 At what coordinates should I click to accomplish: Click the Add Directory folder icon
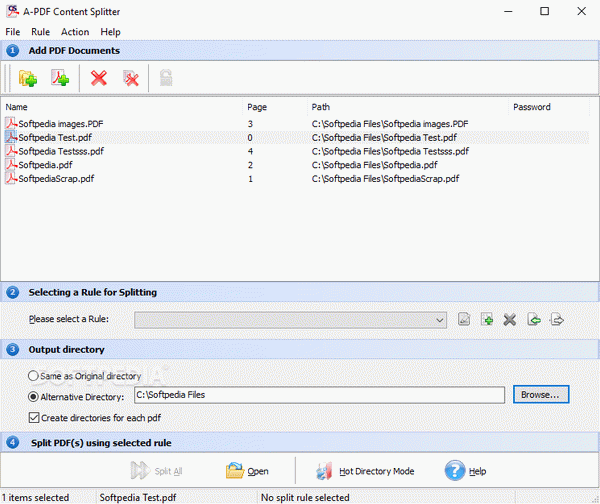click(x=28, y=78)
